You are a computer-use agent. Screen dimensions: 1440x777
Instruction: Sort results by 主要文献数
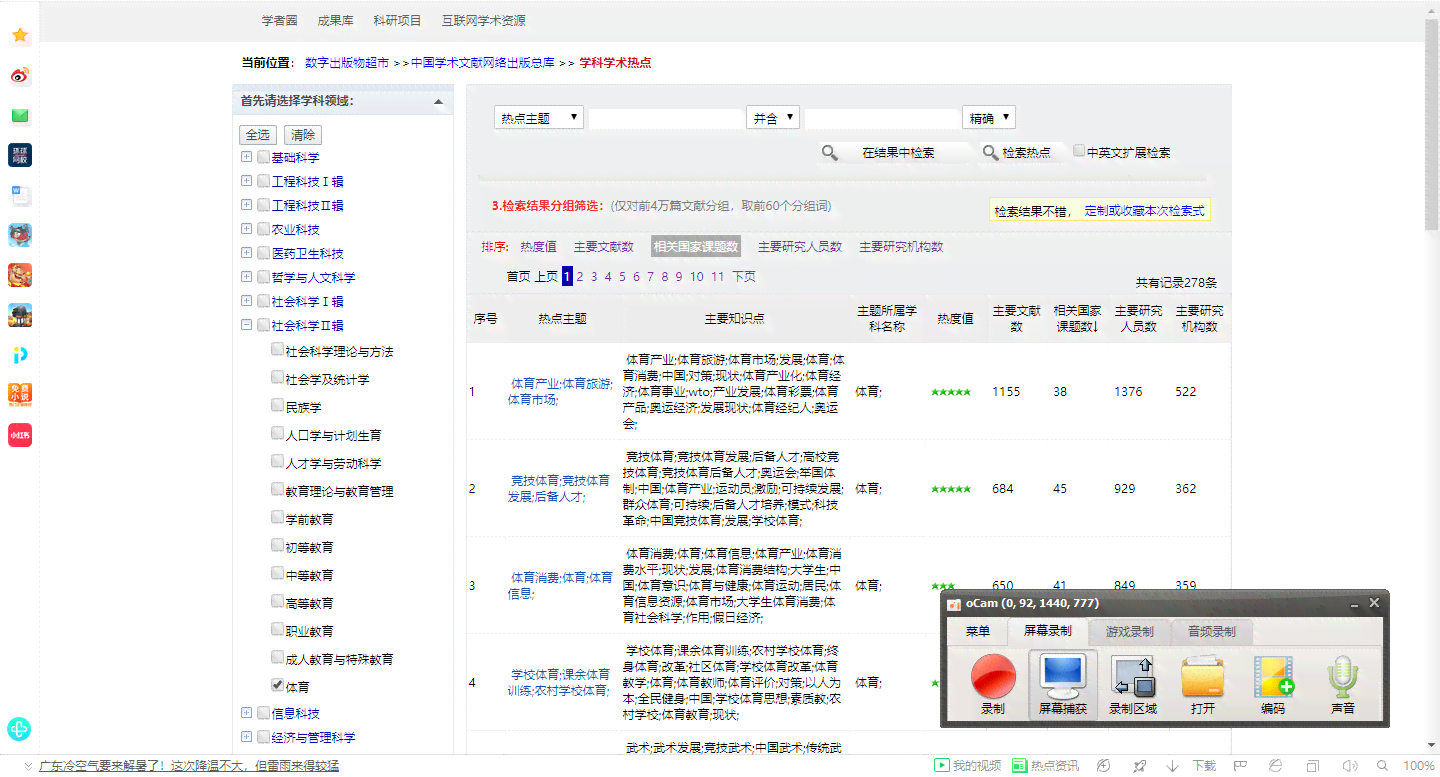pyautogui.click(x=603, y=247)
